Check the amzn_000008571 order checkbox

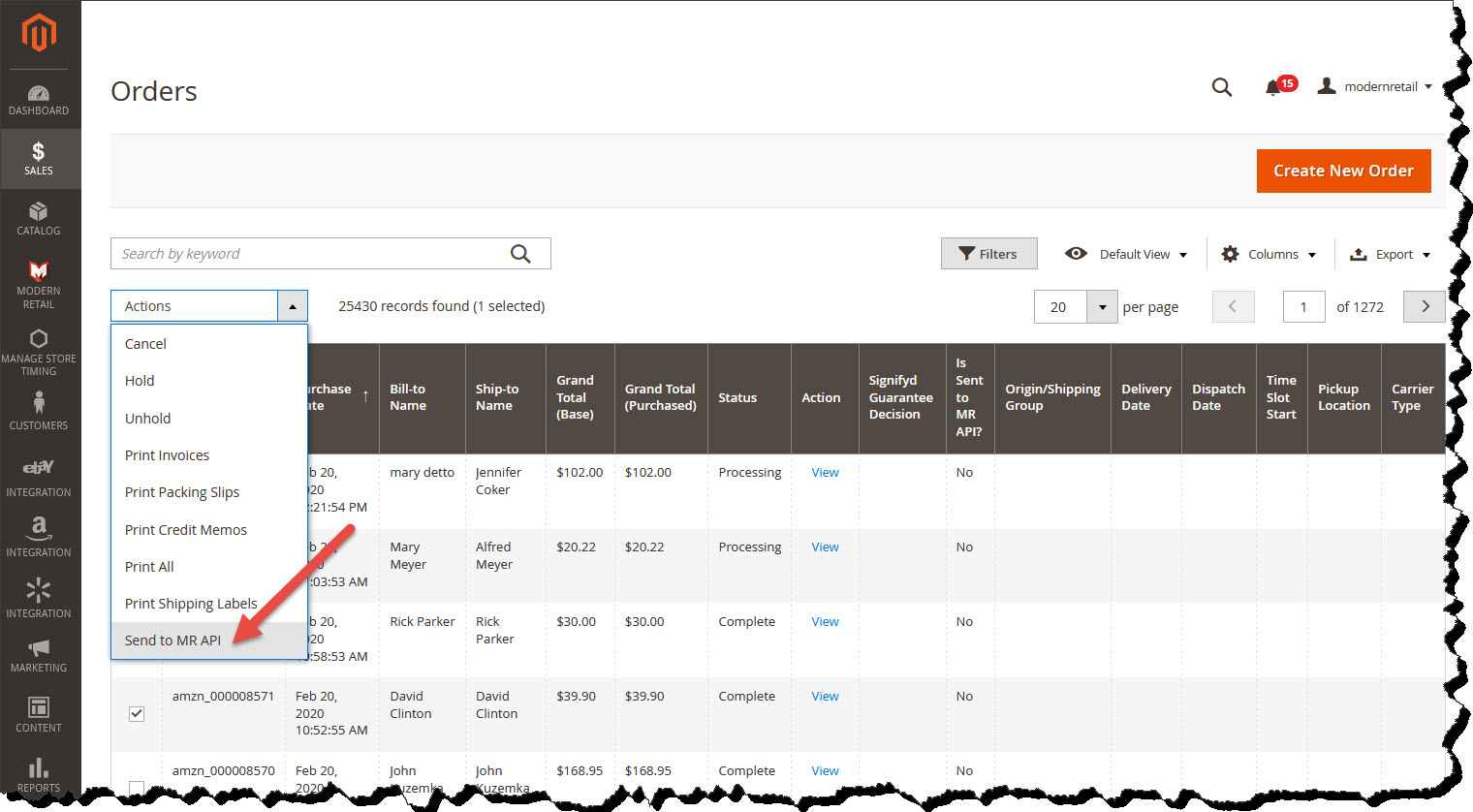click(137, 714)
